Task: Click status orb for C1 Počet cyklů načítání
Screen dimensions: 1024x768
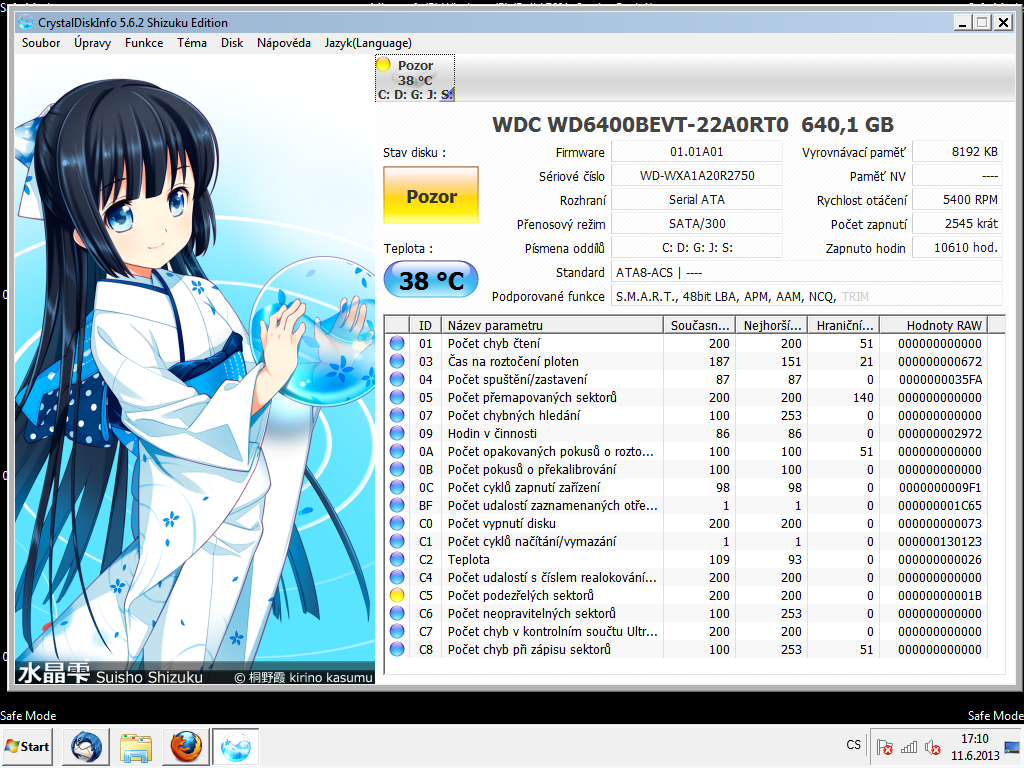Action: click(397, 541)
